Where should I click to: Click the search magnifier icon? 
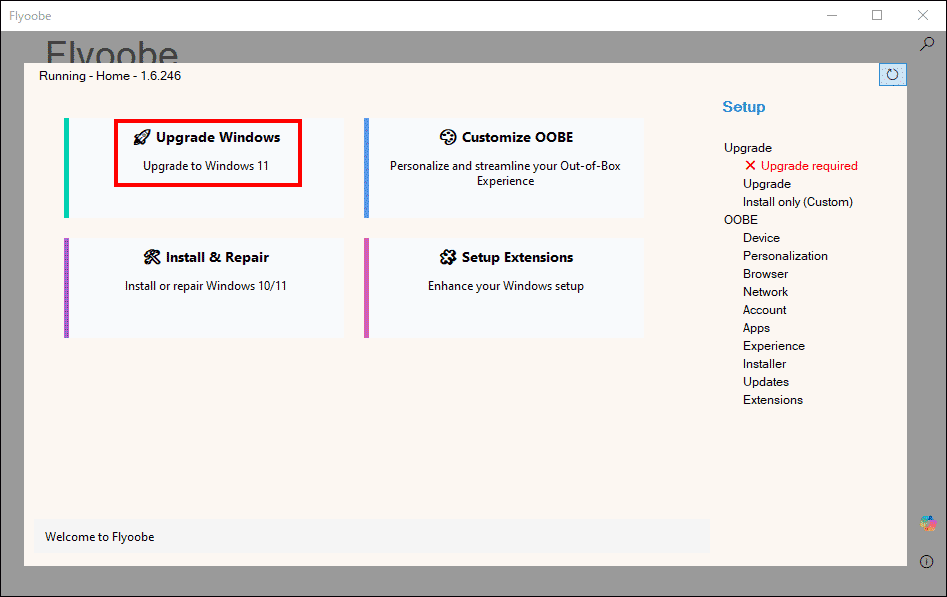[x=926, y=44]
